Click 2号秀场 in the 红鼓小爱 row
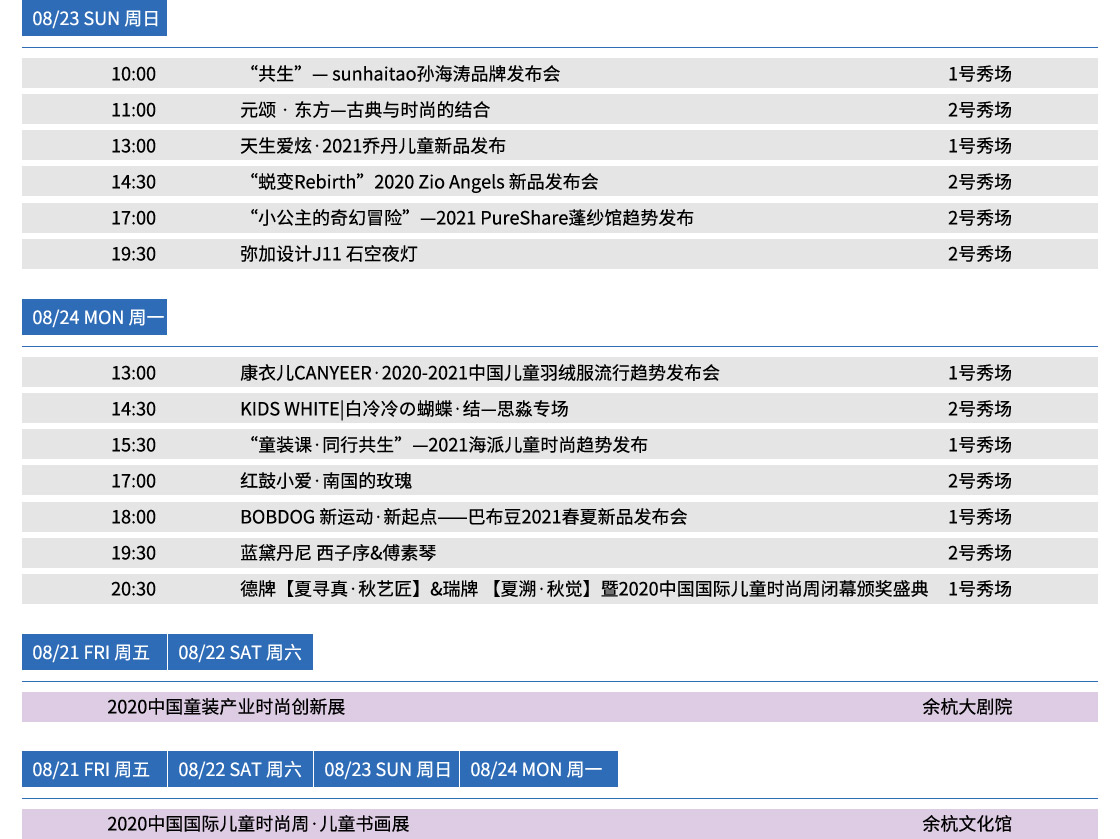The height and width of the screenshot is (839, 1120). (x=980, y=481)
